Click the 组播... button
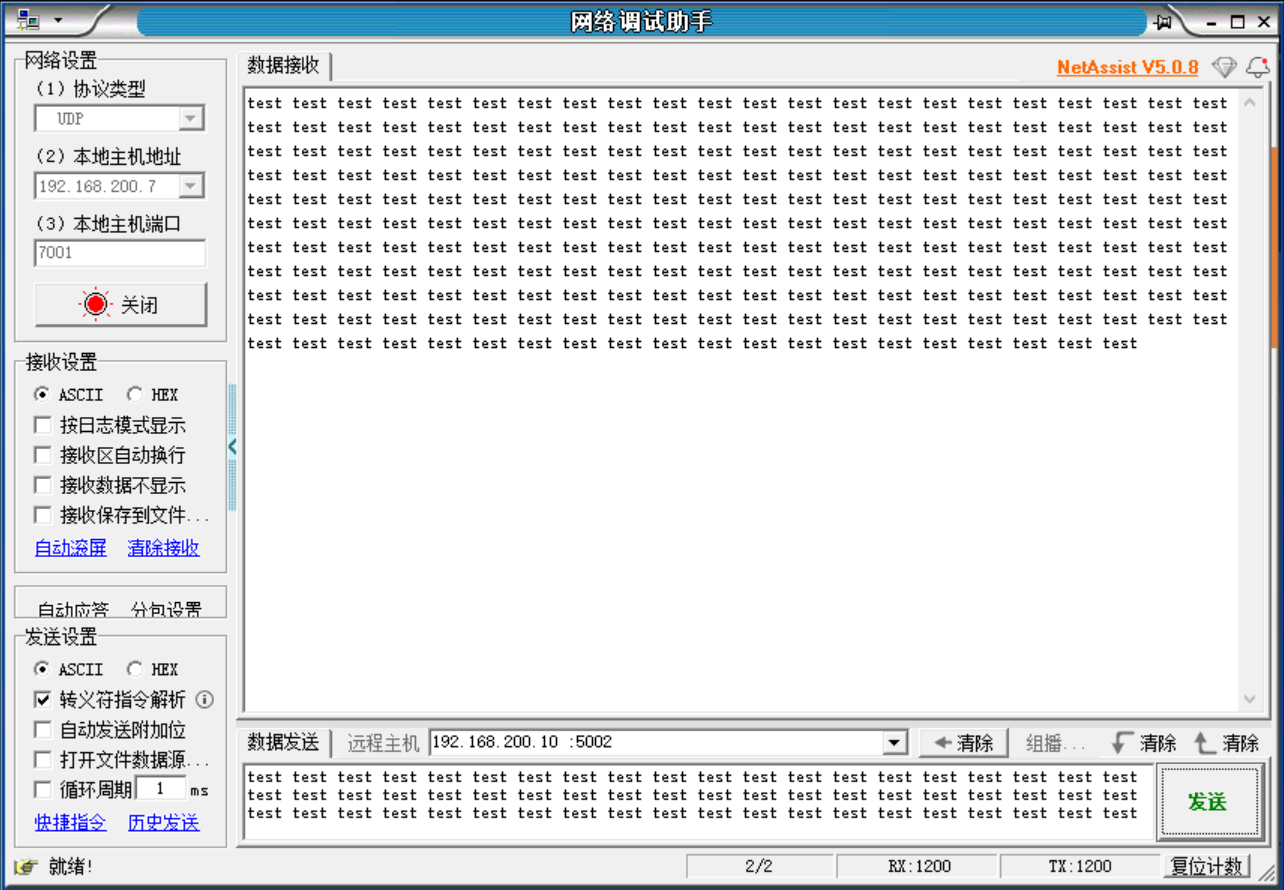The height and width of the screenshot is (890, 1284). pos(1056,744)
